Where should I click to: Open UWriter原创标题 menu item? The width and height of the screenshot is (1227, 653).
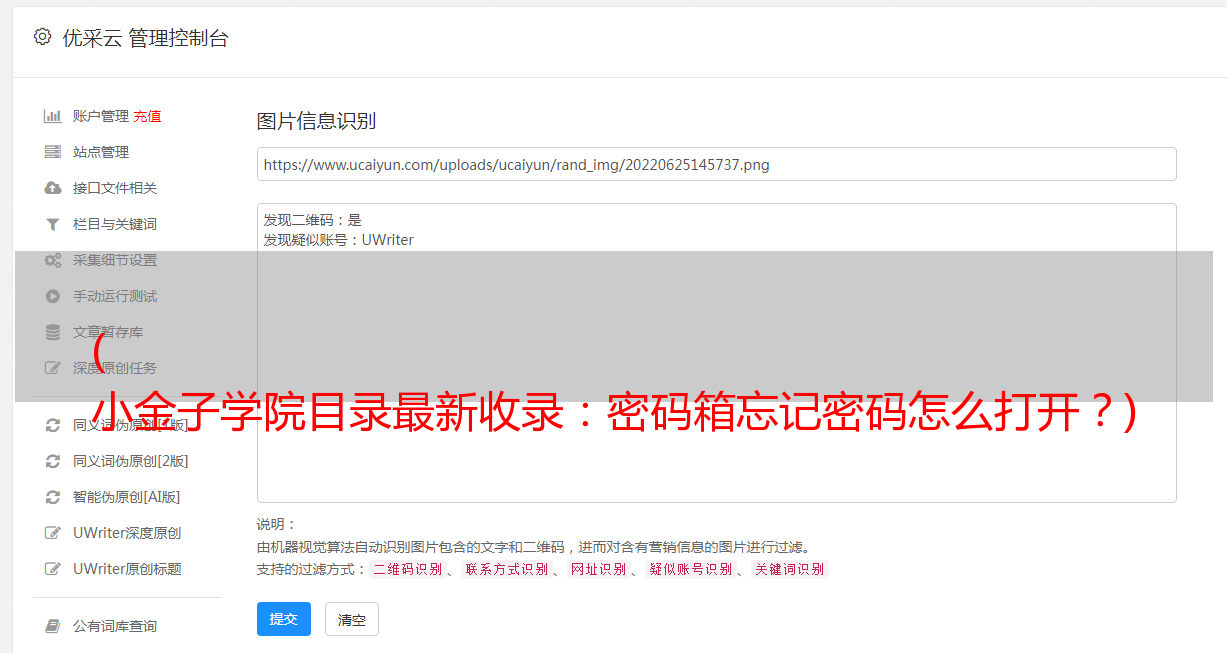tap(127, 569)
